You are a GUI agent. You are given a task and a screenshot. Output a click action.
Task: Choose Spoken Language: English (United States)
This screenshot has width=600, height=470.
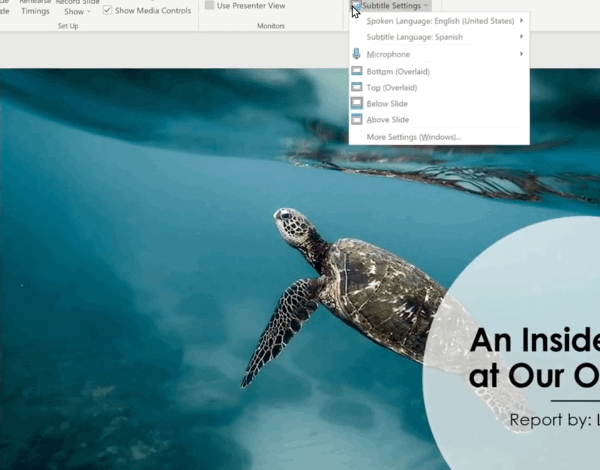pos(439,21)
